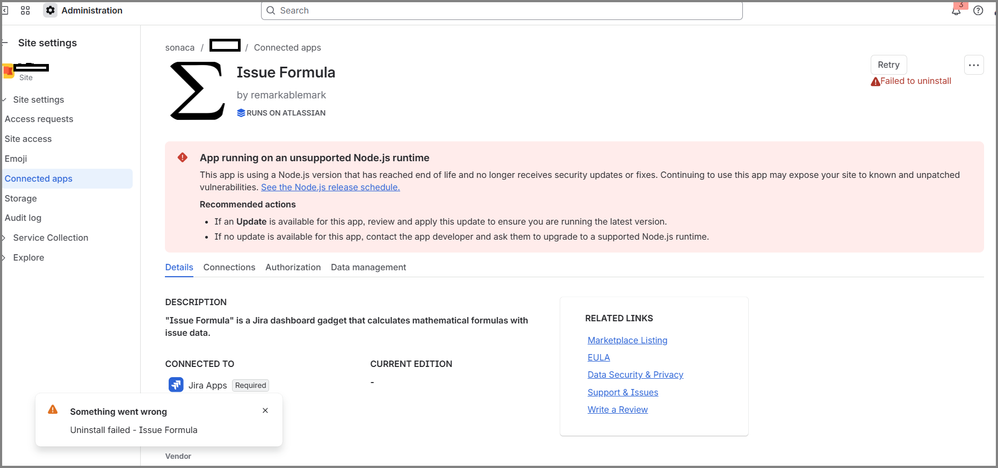This screenshot has width=998, height=468.
Task: Open Support & Issues link
Action: pos(622,392)
